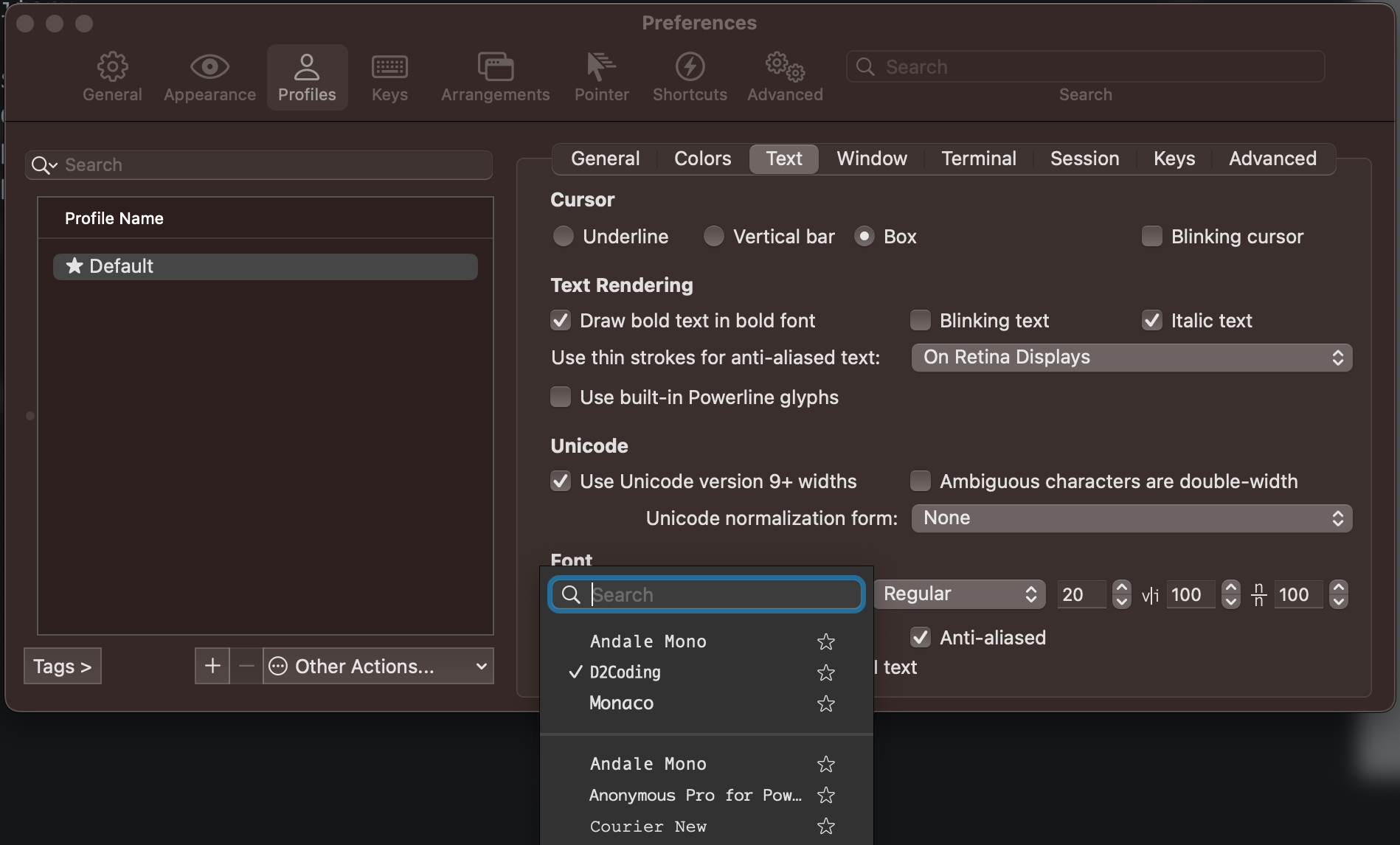Click star next to D2Coding font

tap(826, 672)
